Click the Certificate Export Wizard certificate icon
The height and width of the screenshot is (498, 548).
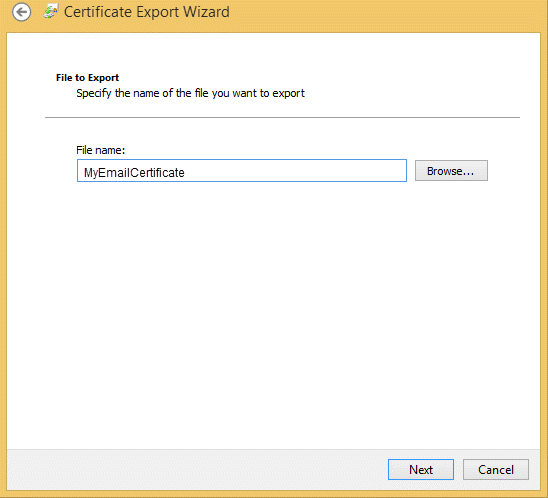(x=50, y=12)
